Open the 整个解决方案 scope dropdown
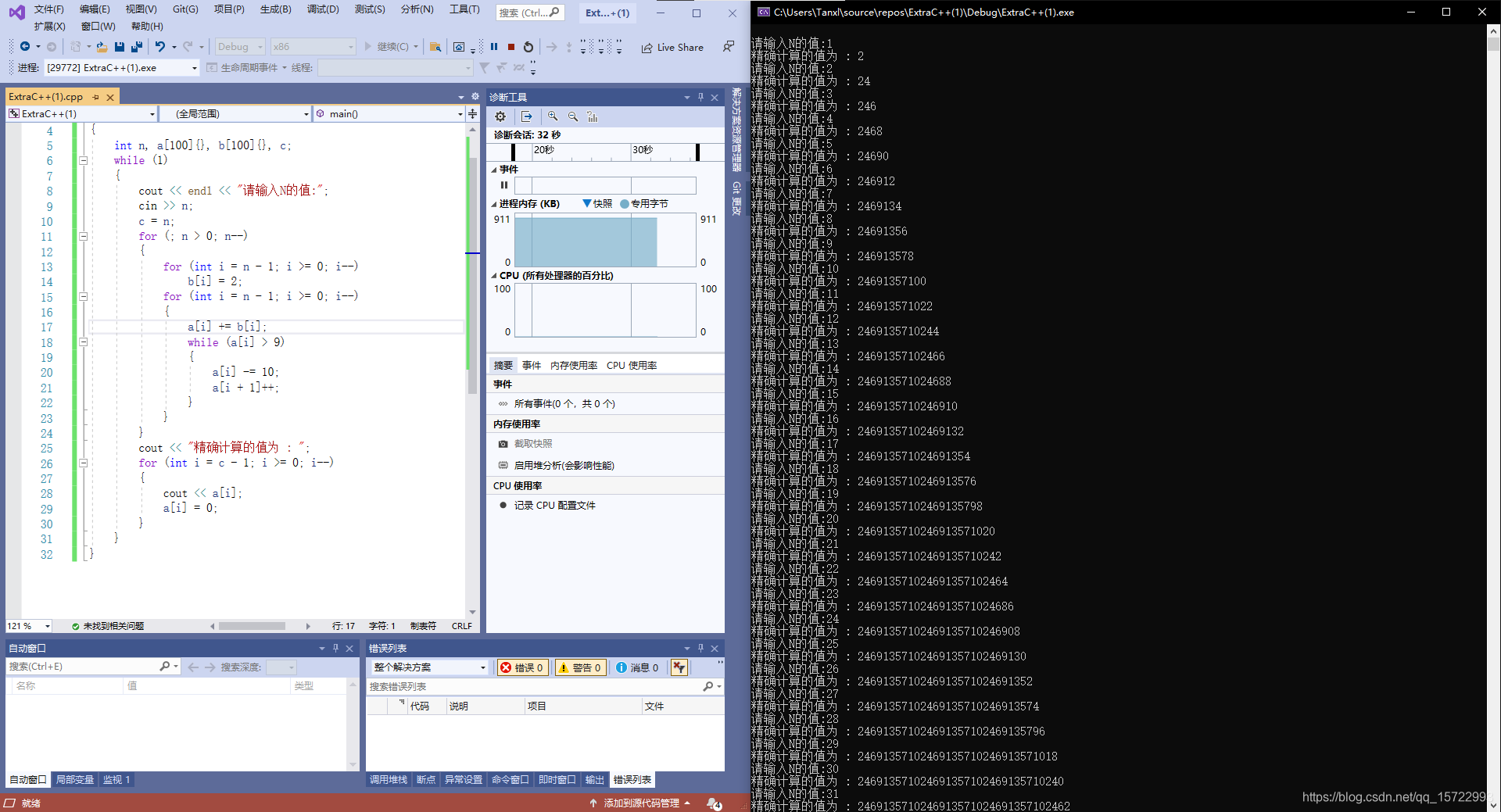The height and width of the screenshot is (812, 1501). (429, 667)
